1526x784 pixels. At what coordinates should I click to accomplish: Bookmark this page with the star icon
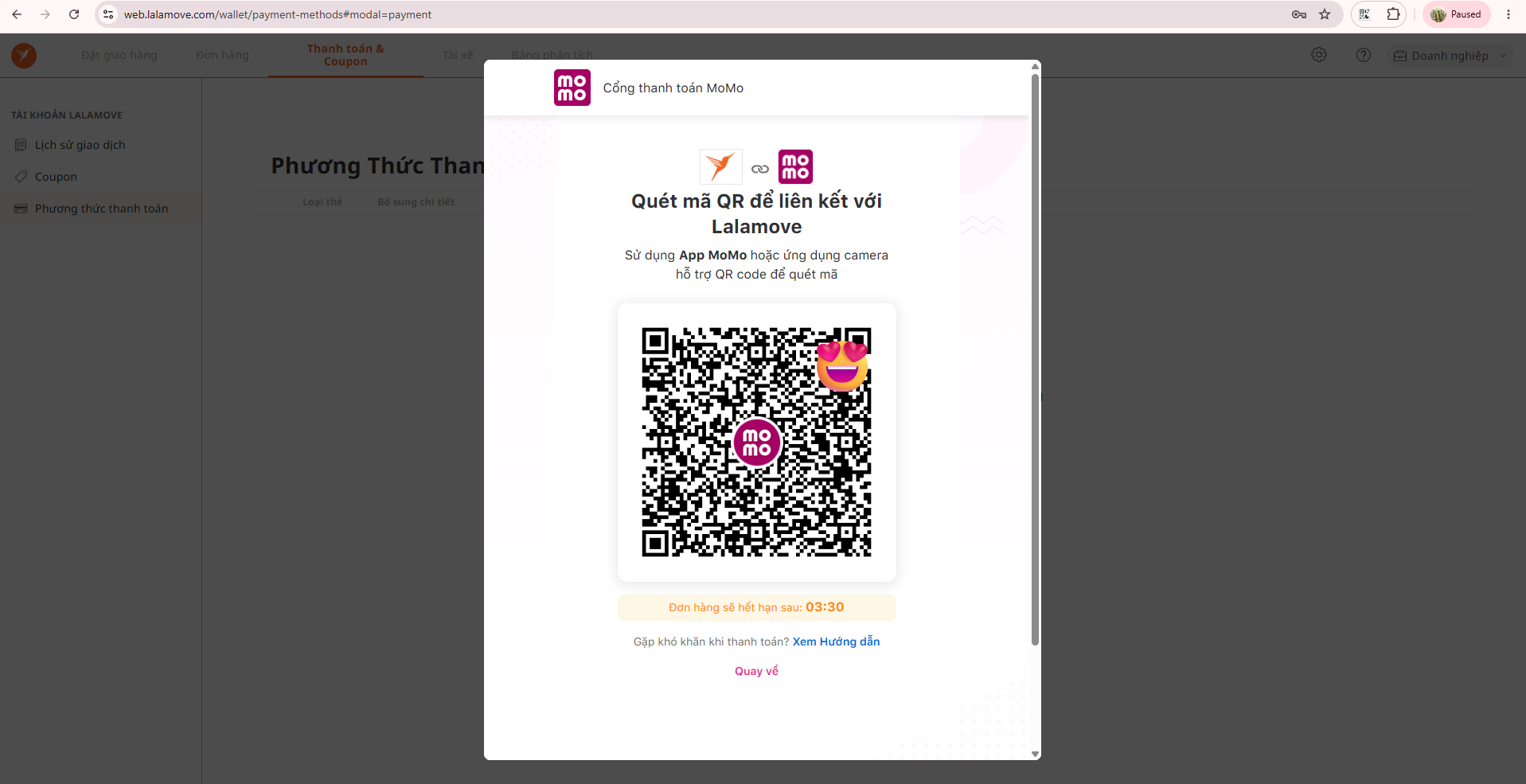pos(1325,14)
